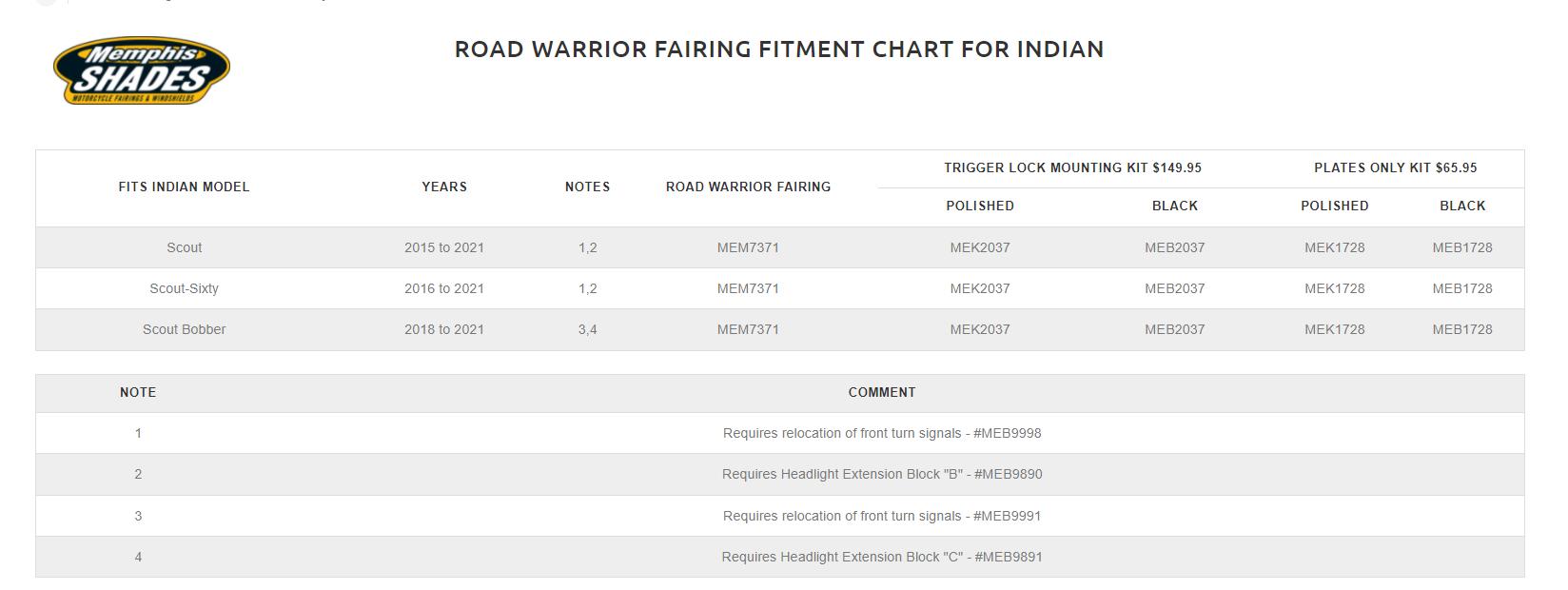Click black MEB2037 in the Scout-Sixty row
1568x590 pixels.
(1174, 288)
